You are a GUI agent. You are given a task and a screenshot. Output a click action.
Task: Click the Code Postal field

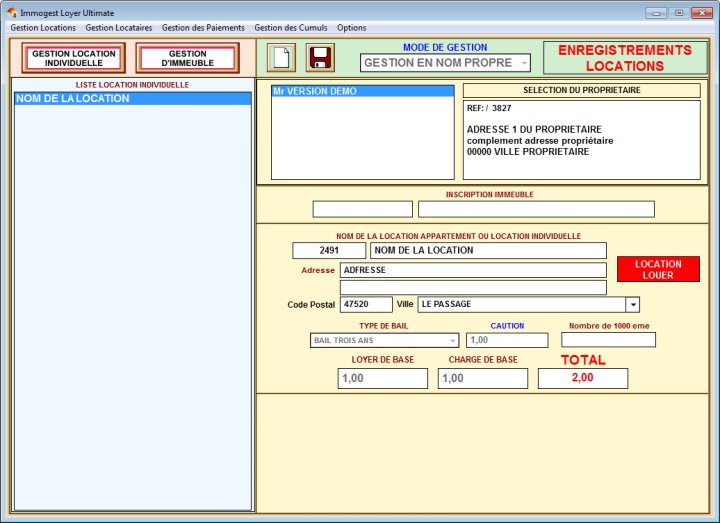pyautogui.click(x=366, y=304)
